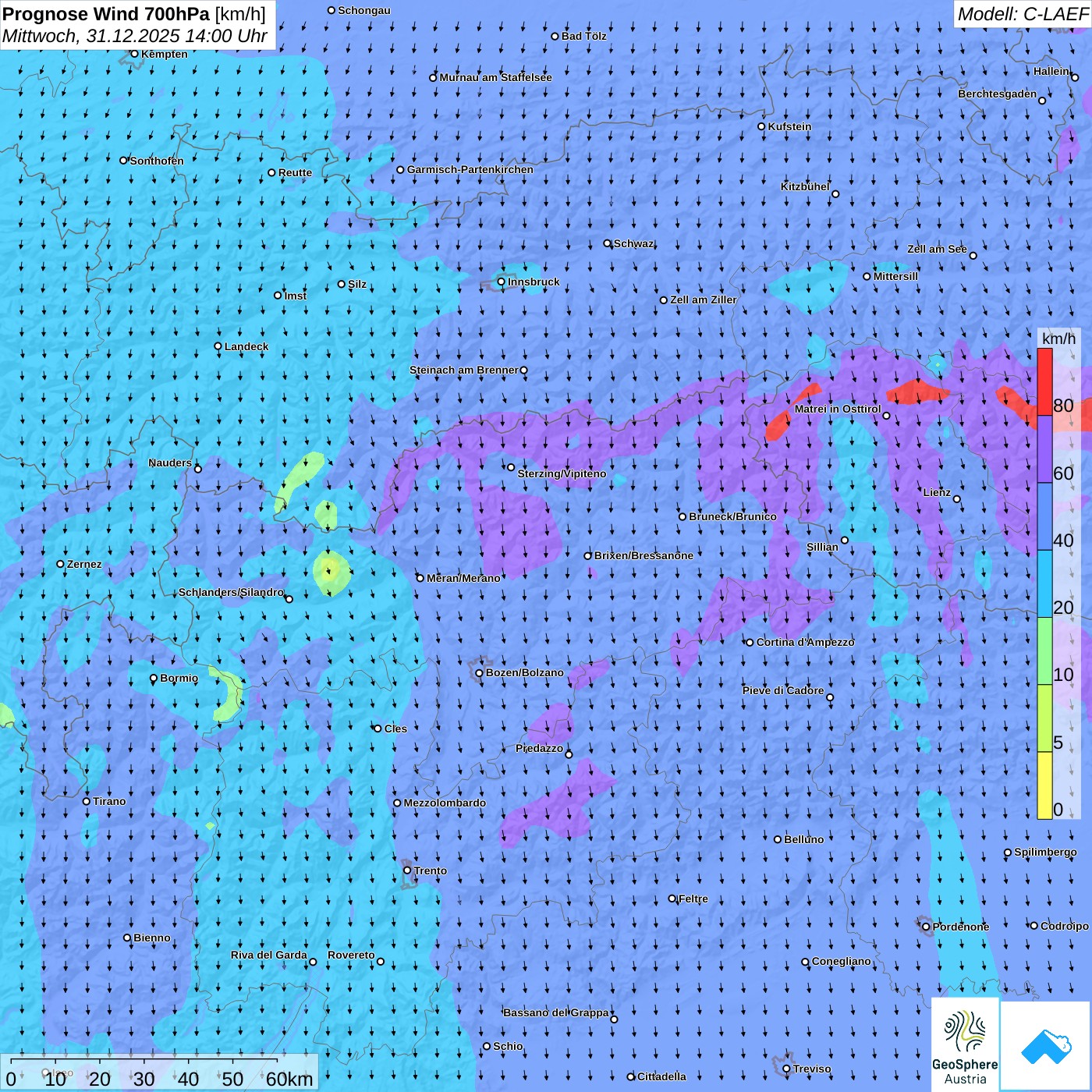
Task: Click the 'Brixen/Bressanone' label
Action: point(643,555)
